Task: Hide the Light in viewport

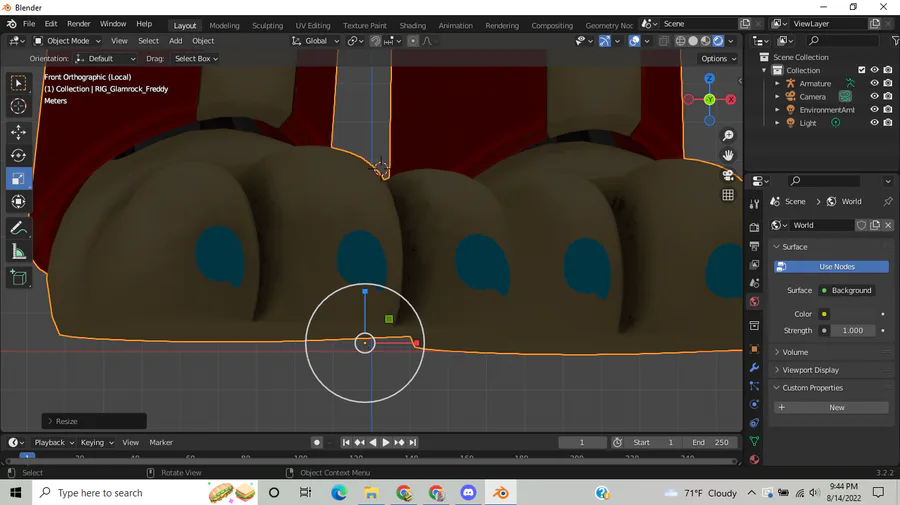Action: [874, 123]
